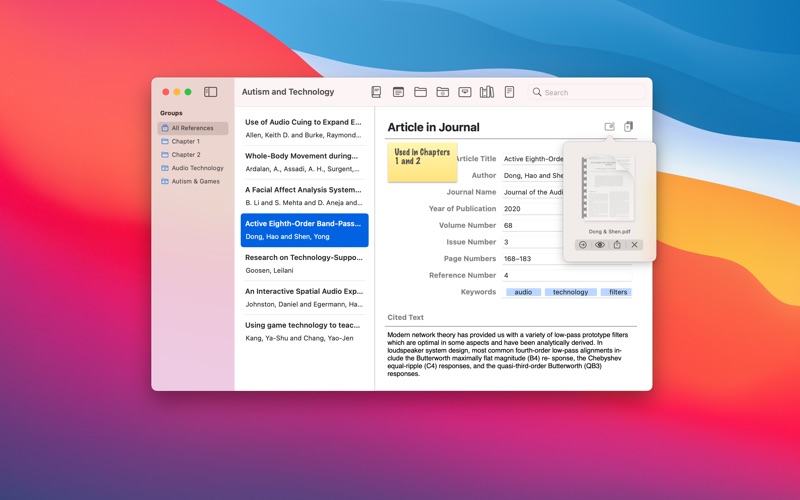This screenshot has width=800, height=500.
Task: Toggle the sidebar visibility button
Action: (x=210, y=92)
